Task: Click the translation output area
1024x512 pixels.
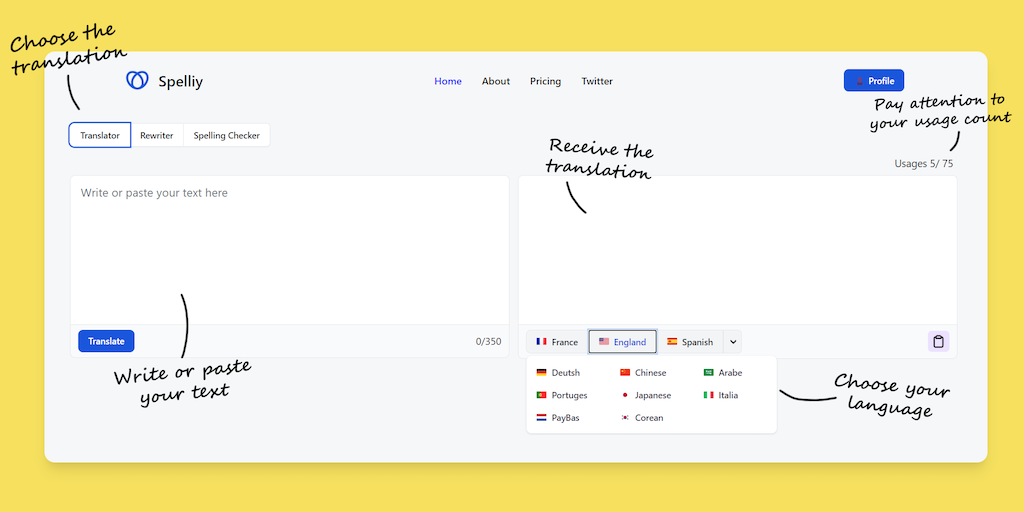Action: point(737,250)
